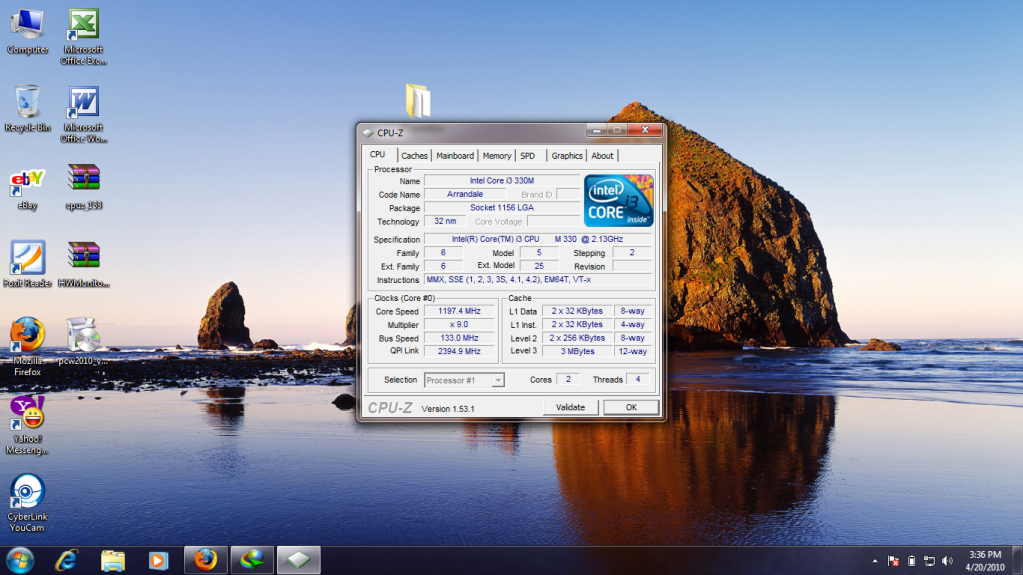Image resolution: width=1023 pixels, height=575 pixels.
Task: Show hidden system tray icons
Action: point(875,561)
